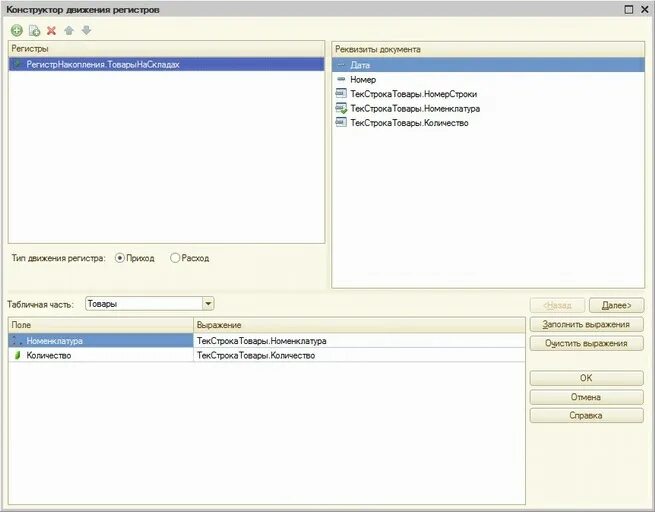Click expression cell ТекСтрокаТовары.Количество
This screenshot has width=655, height=512.
pos(359,355)
